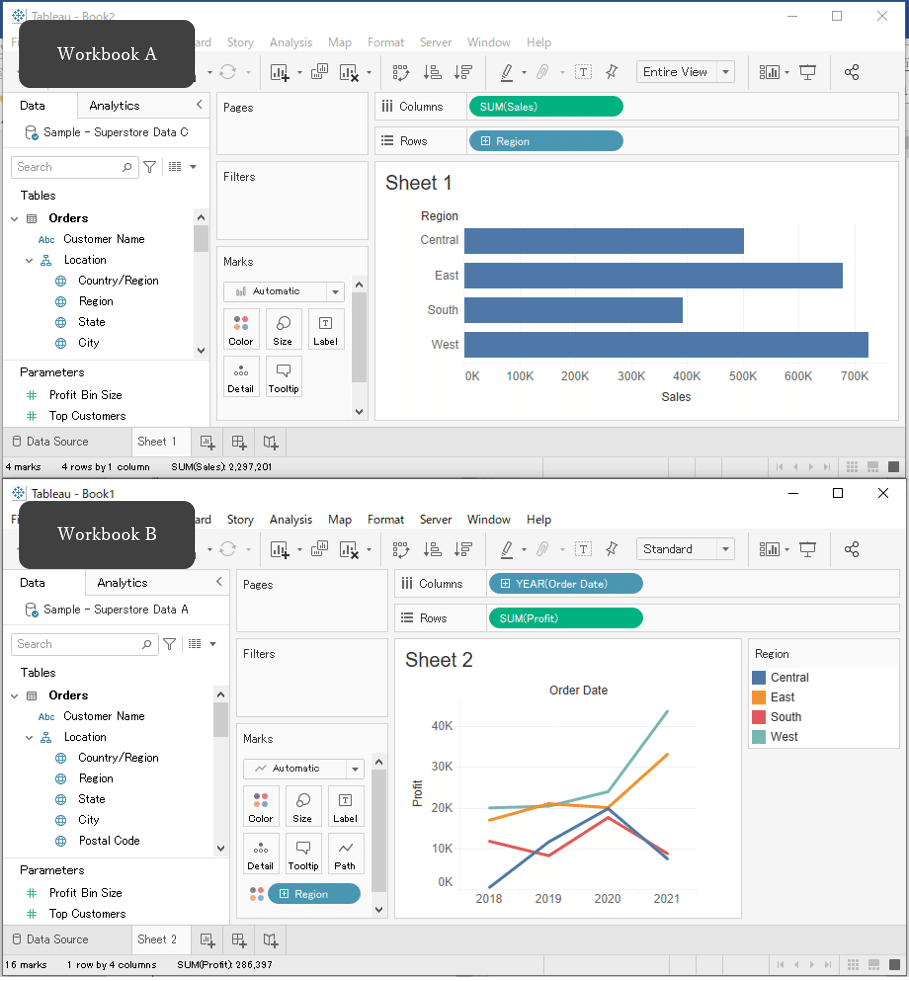Open Fit dropdown showing Standard

tap(685, 549)
